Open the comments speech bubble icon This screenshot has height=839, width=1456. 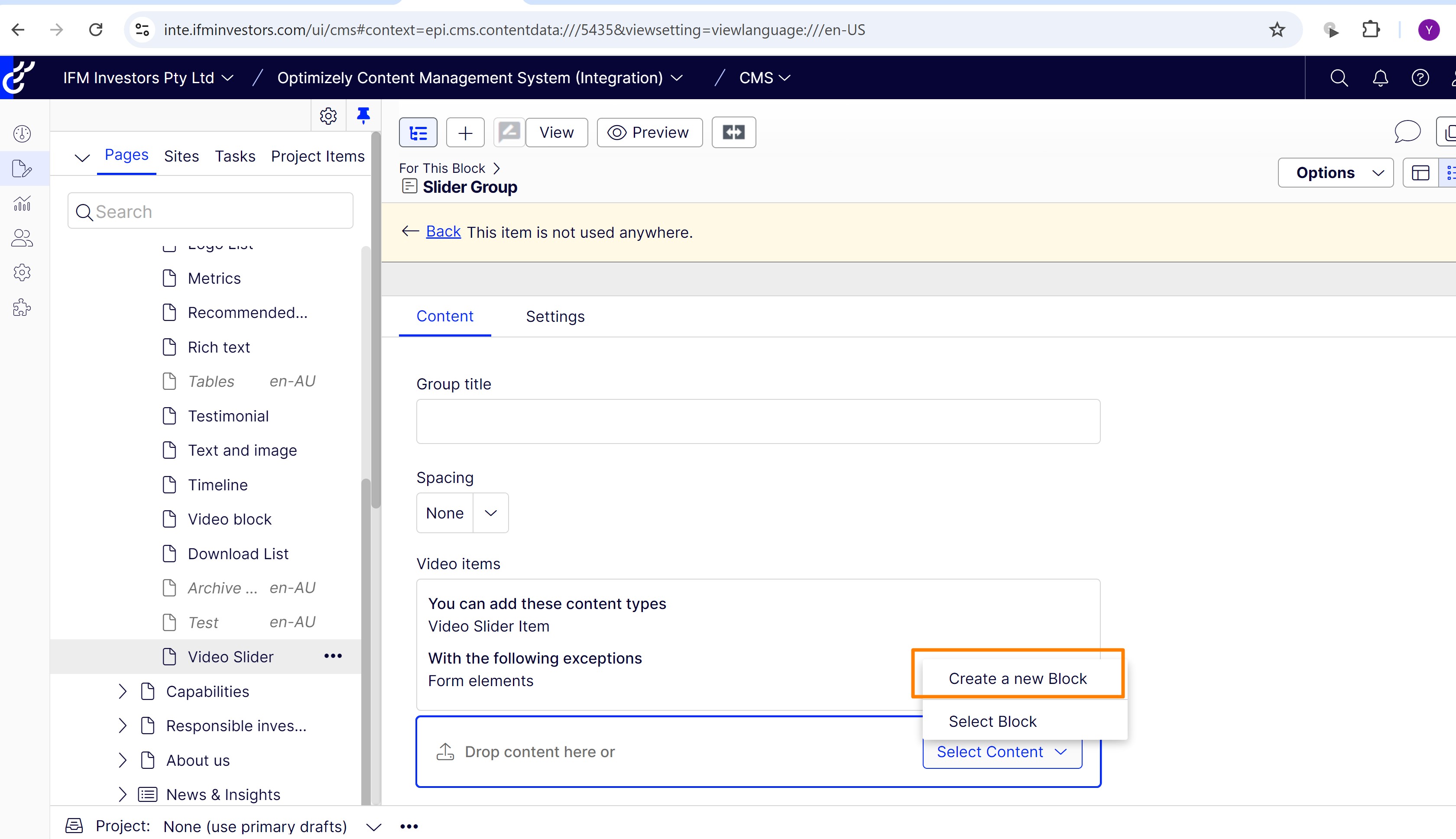click(x=1407, y=132)
